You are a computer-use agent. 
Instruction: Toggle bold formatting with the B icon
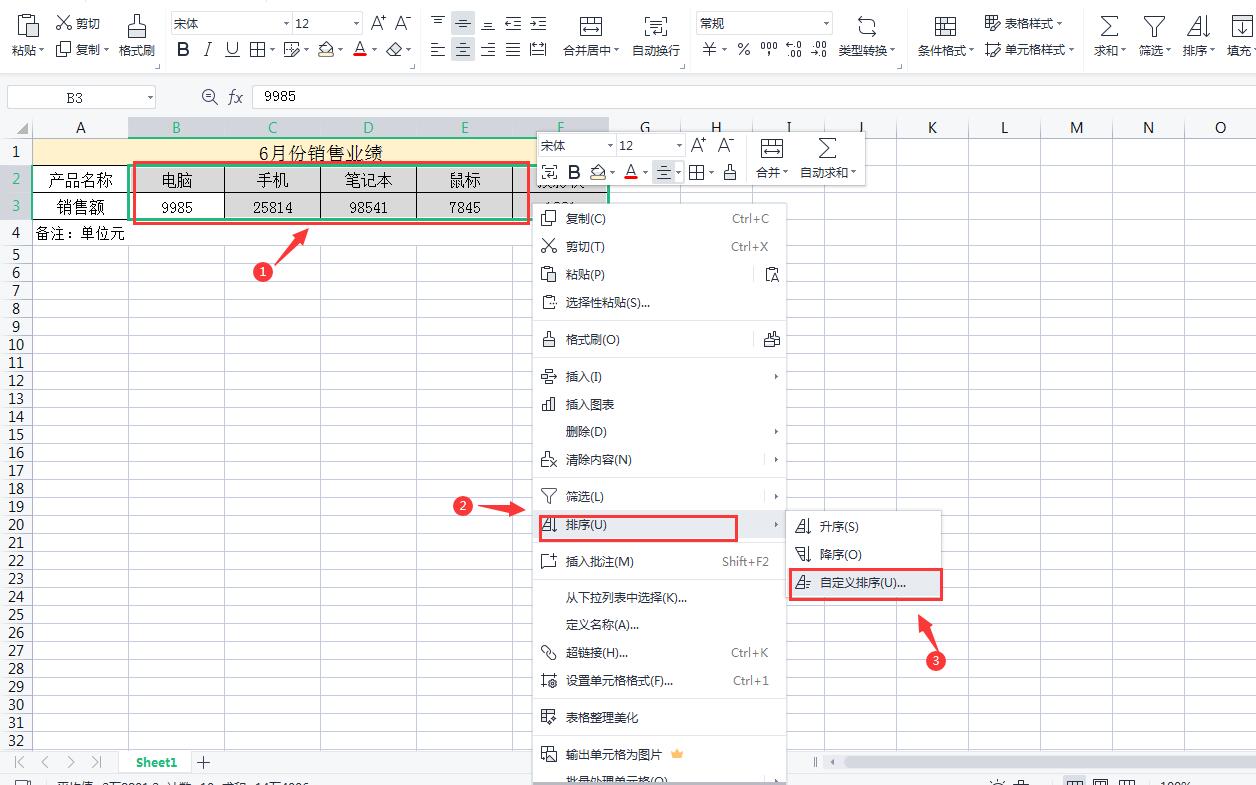tap(184, 48)
